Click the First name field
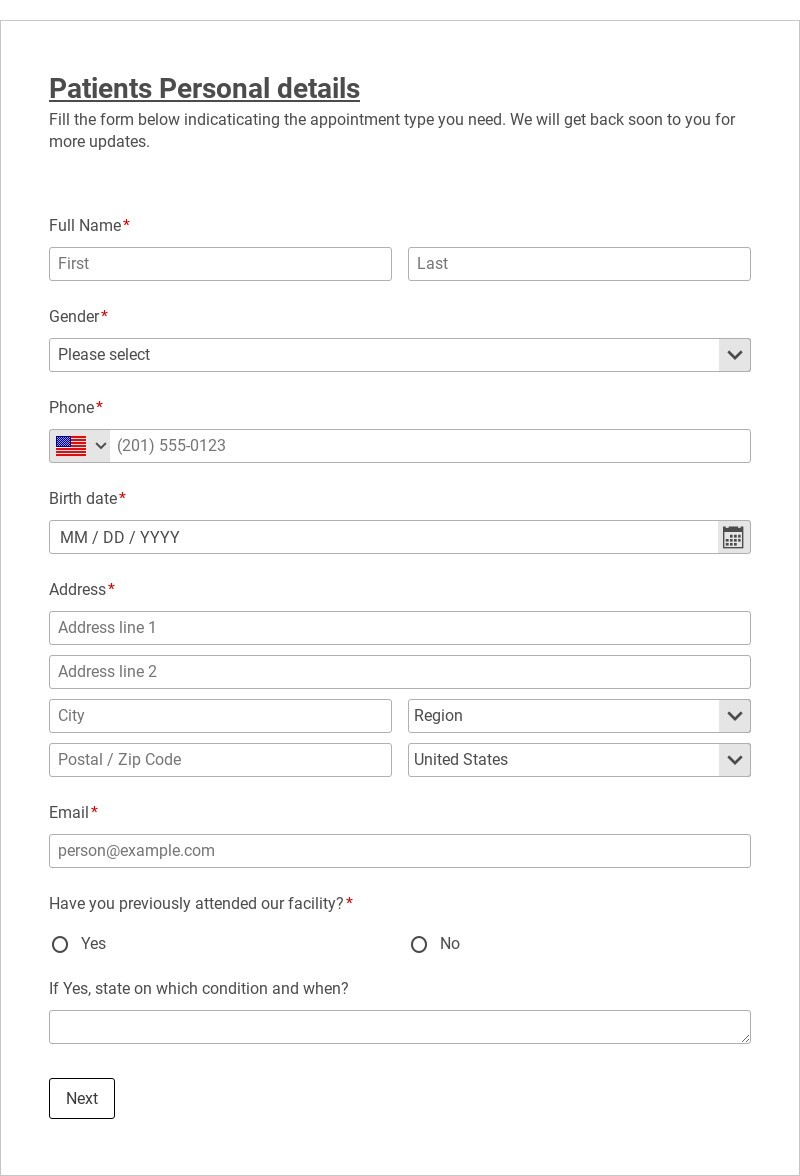Viewport: 800px width, 1176px height. click(220, 264)
